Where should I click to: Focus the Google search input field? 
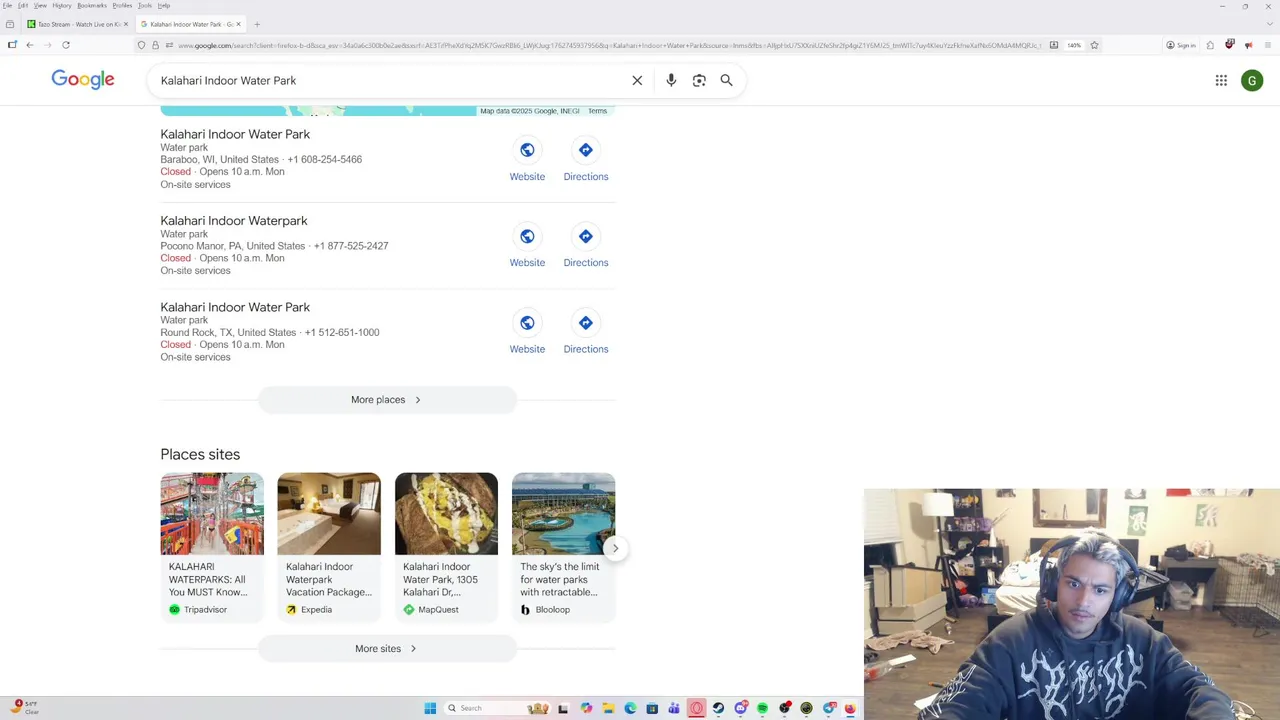(390, 80)
